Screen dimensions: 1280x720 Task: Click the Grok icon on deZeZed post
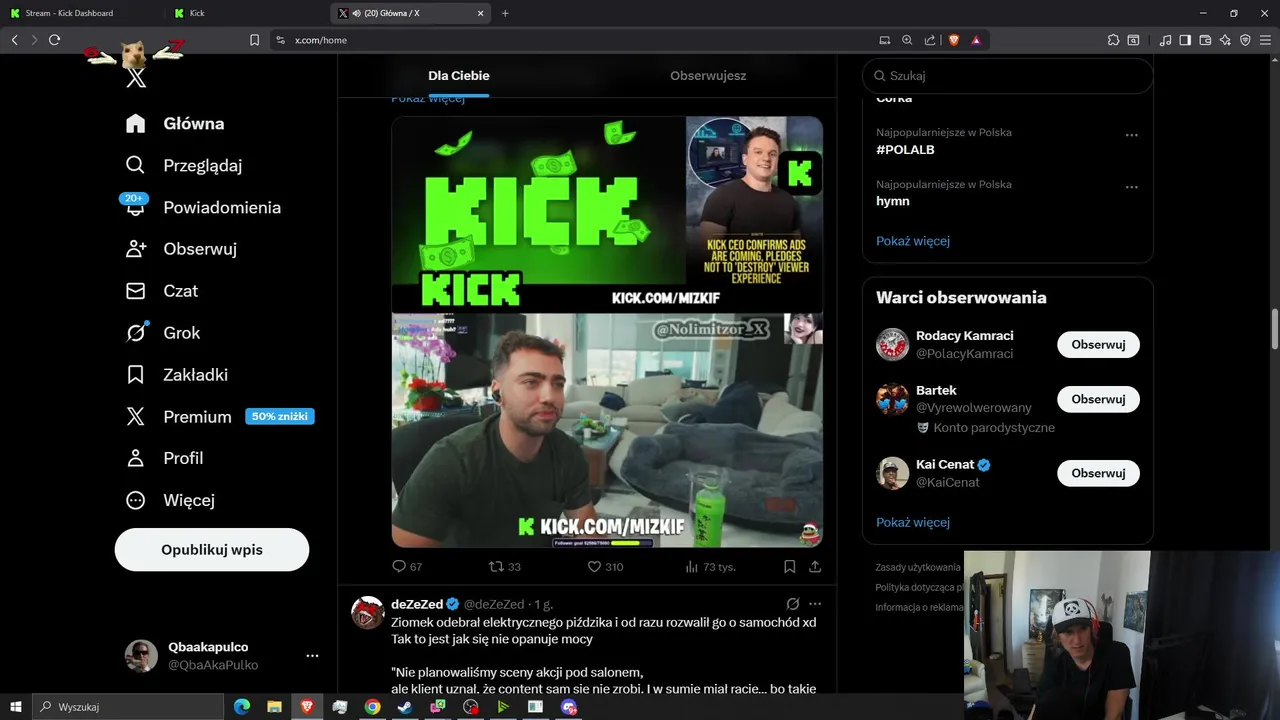[x=793, y=604]
